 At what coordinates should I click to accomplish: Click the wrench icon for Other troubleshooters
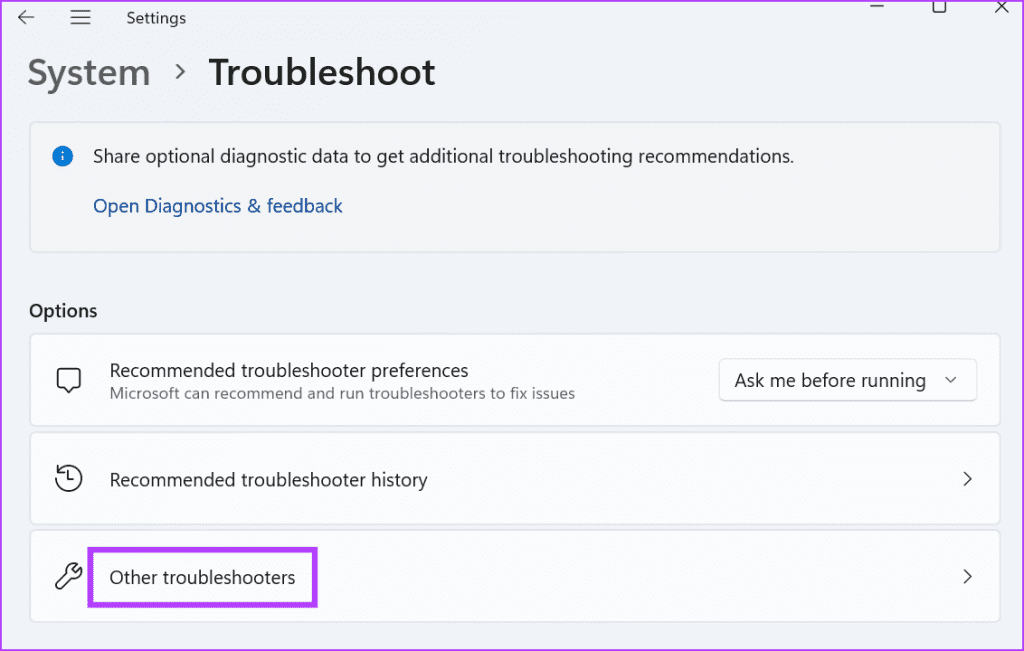point(68,577)
